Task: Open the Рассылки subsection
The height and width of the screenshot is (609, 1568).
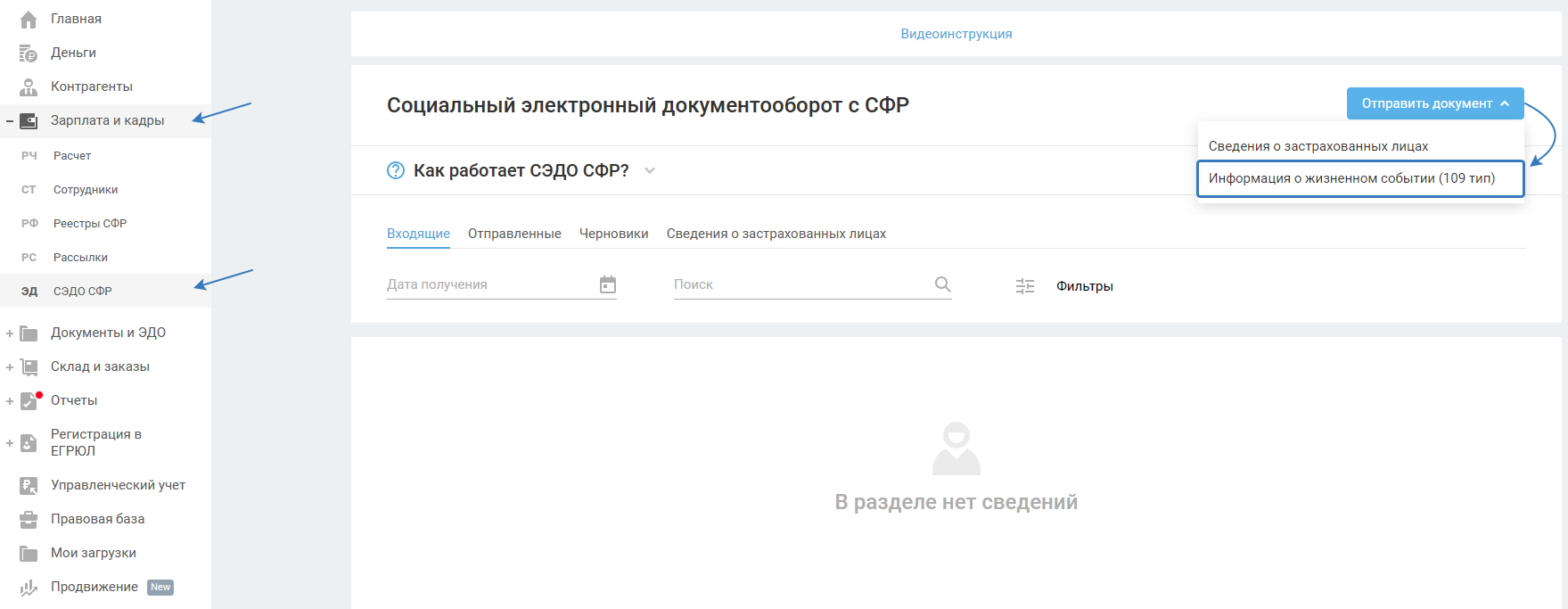Action: tap(80, 258)
